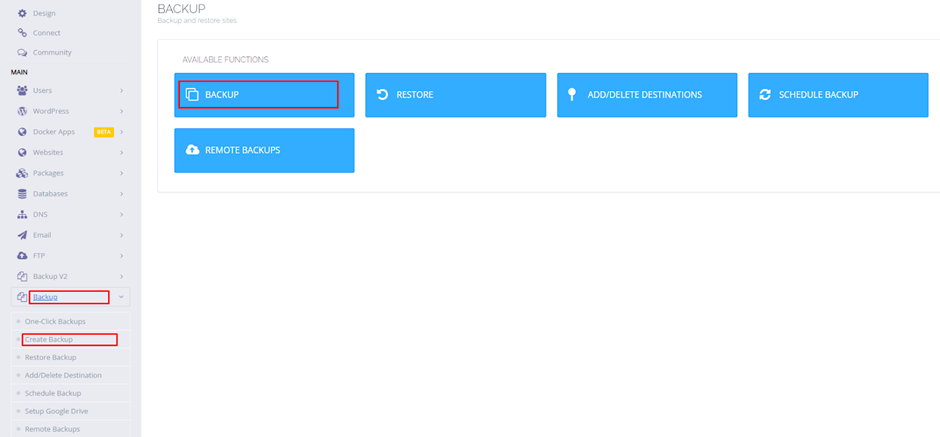Select Create Backup submenu item

(x=71, y=339)
